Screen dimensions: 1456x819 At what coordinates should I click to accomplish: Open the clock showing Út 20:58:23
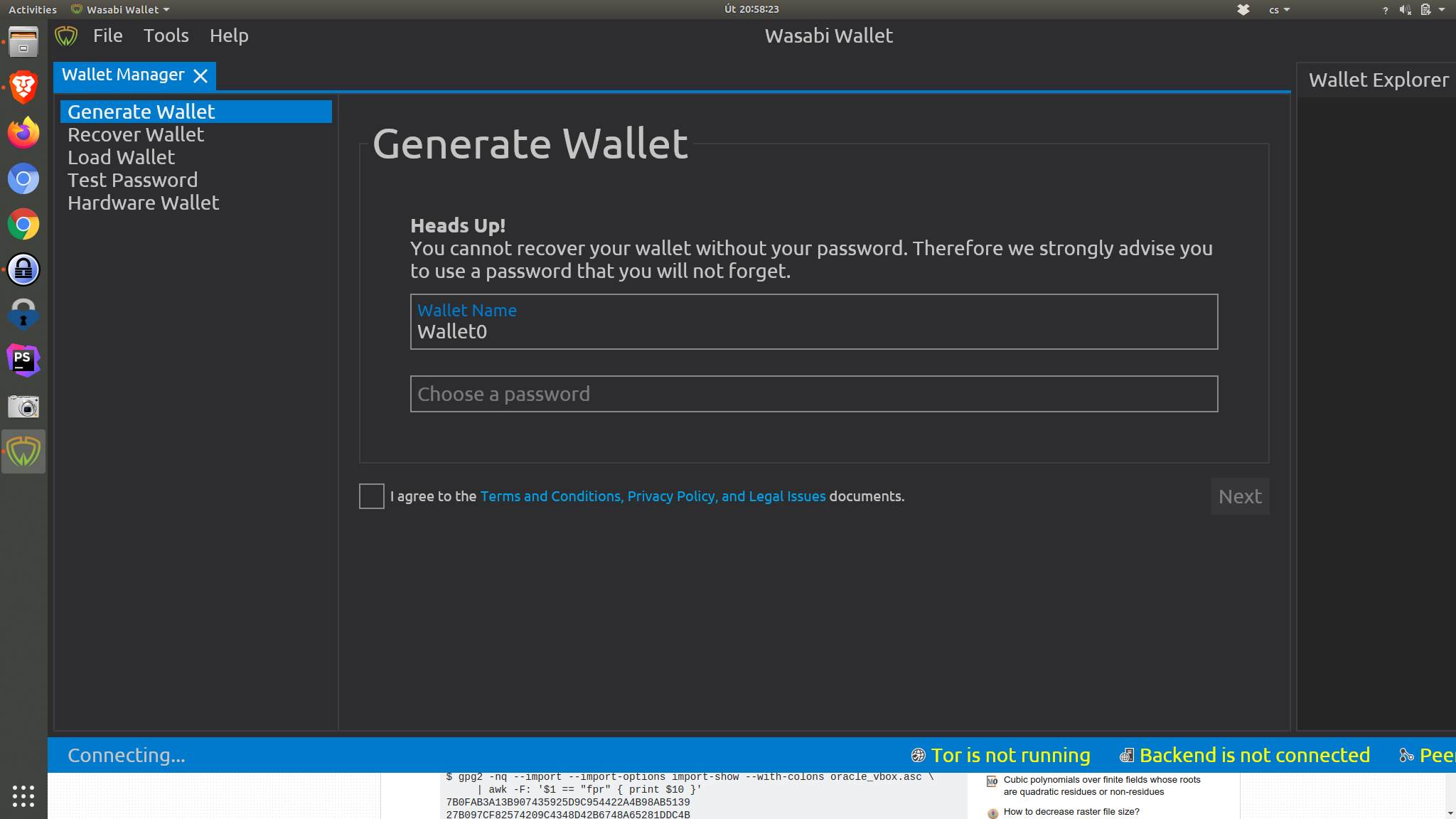pos(751,9)
